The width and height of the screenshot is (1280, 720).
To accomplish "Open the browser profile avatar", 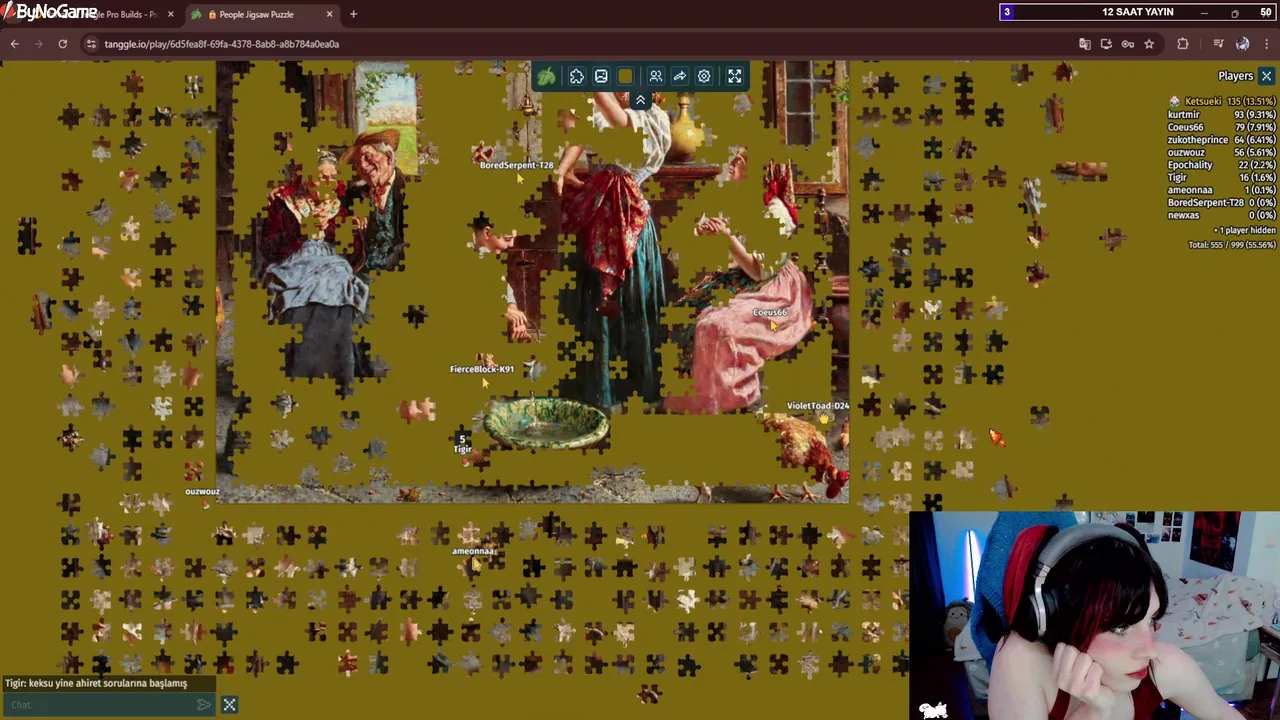I will pyautogui.click(x=1242, y=44).
